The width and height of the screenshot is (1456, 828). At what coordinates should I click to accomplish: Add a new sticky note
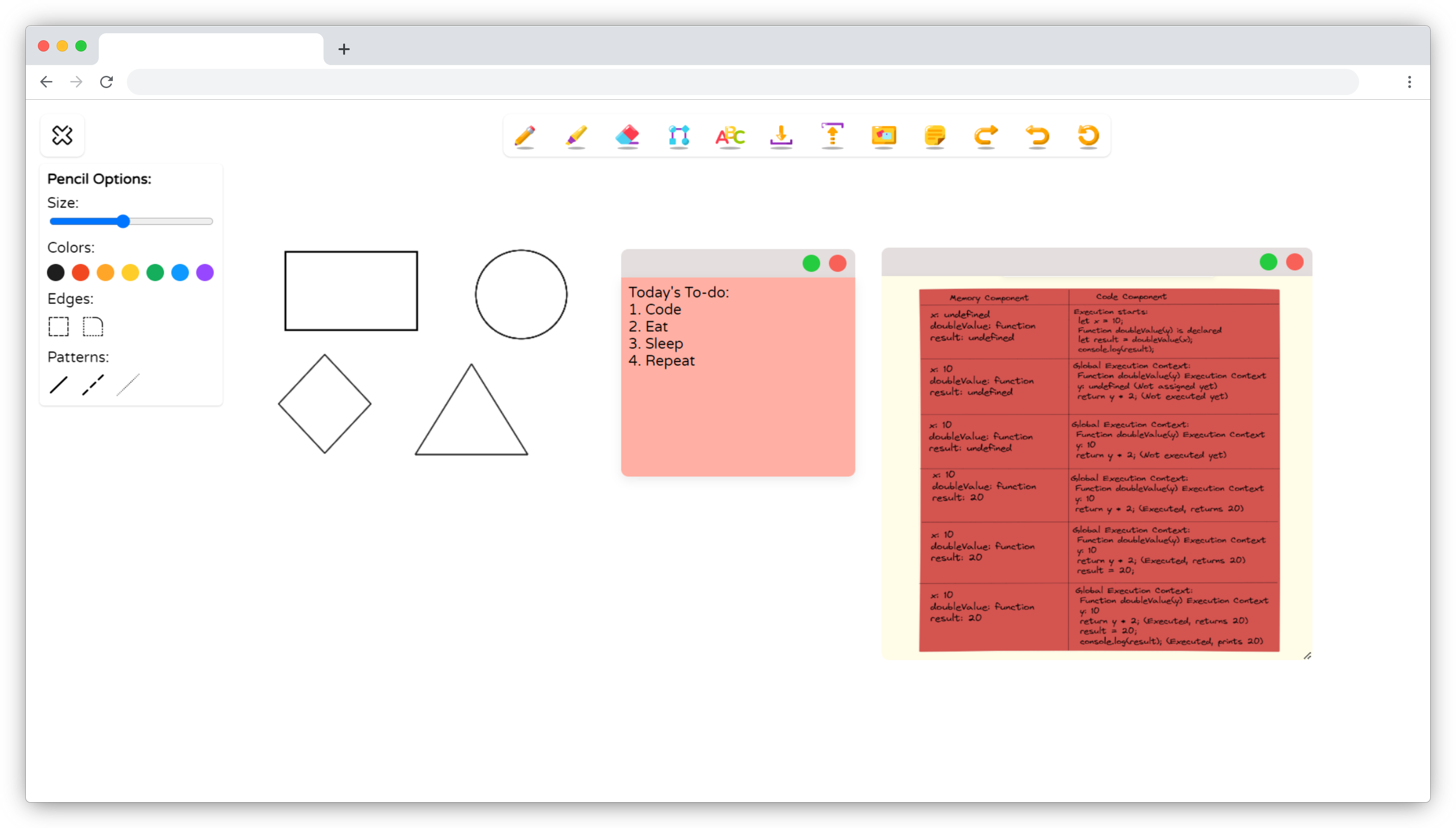tap(935, 136)
